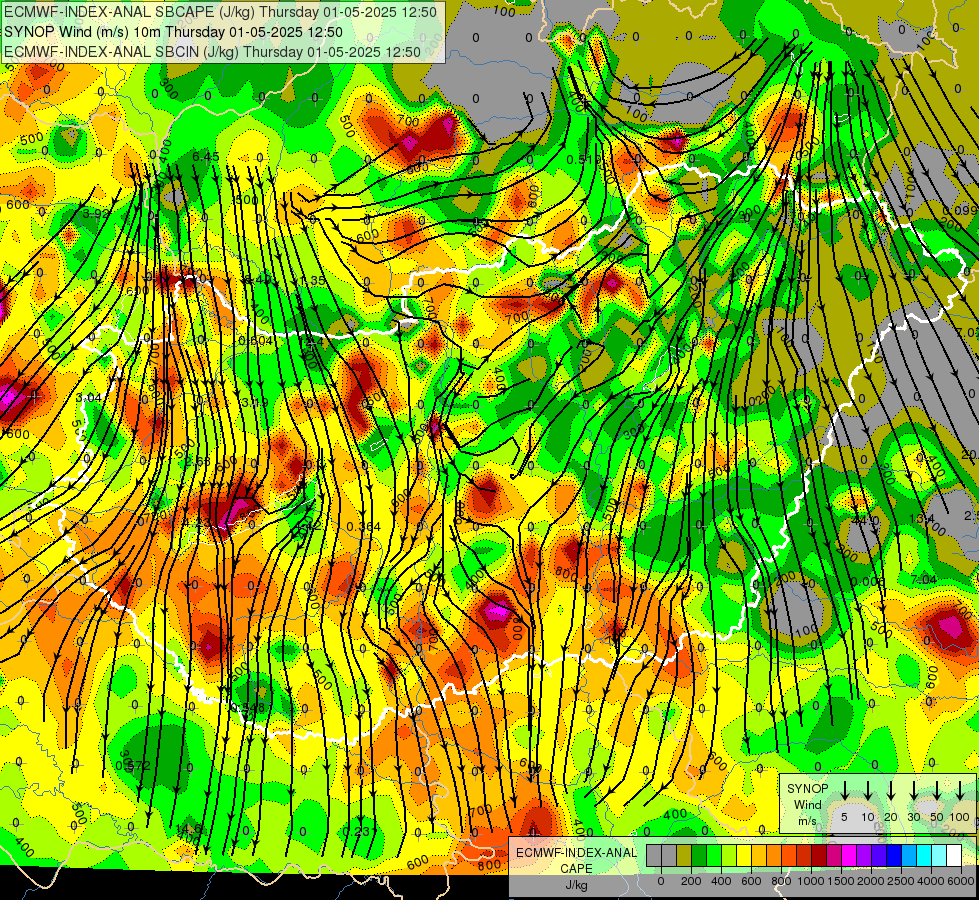This screenshot has height=900, width=979.
Task: Pick the pure yellow CAPE scale swatch
Action: click(x=744, y=856)
